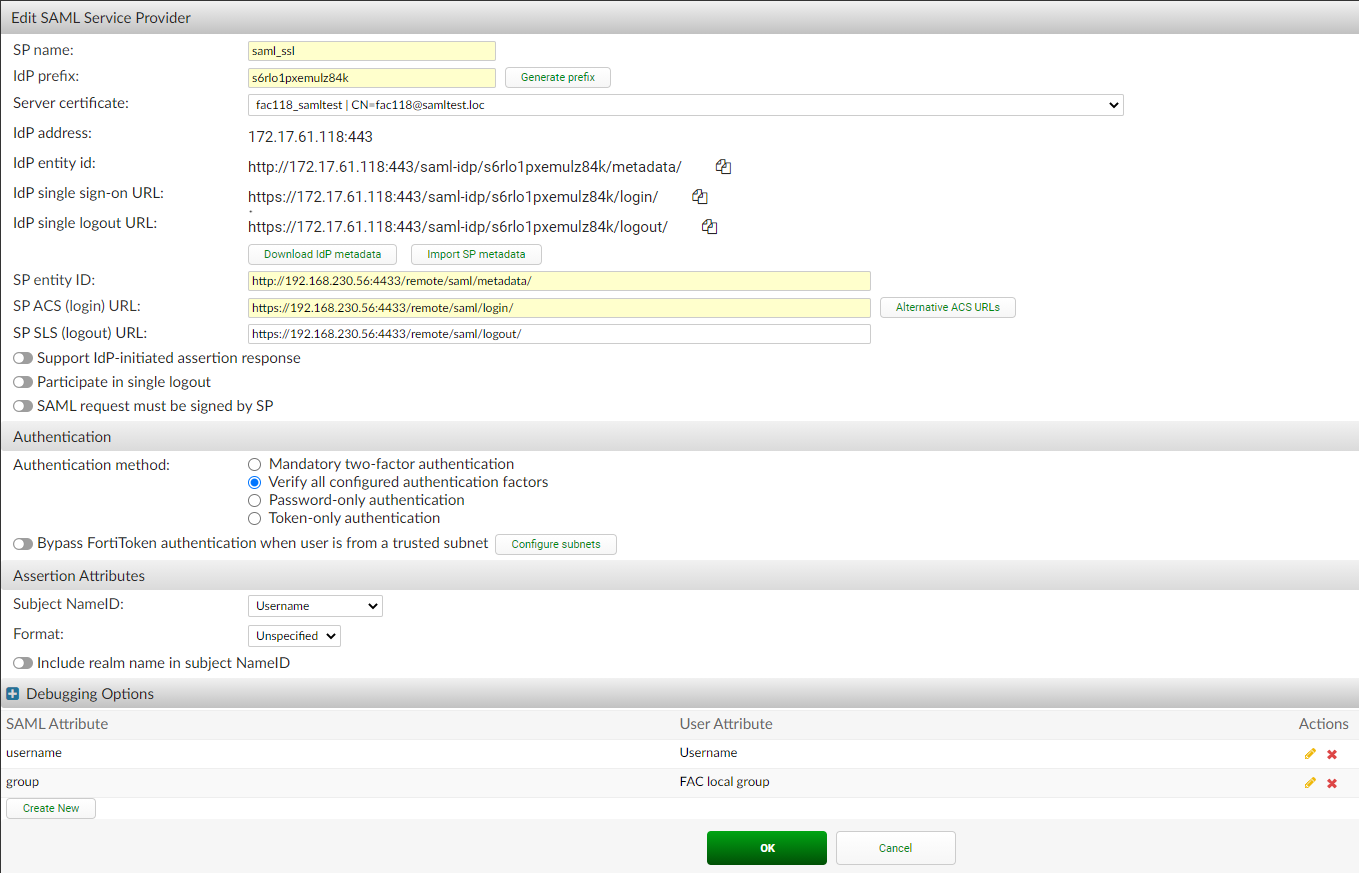Screen dimensions: 1359x873
Task: Enable Participate in single logout
Action: (x=22, y=381)
